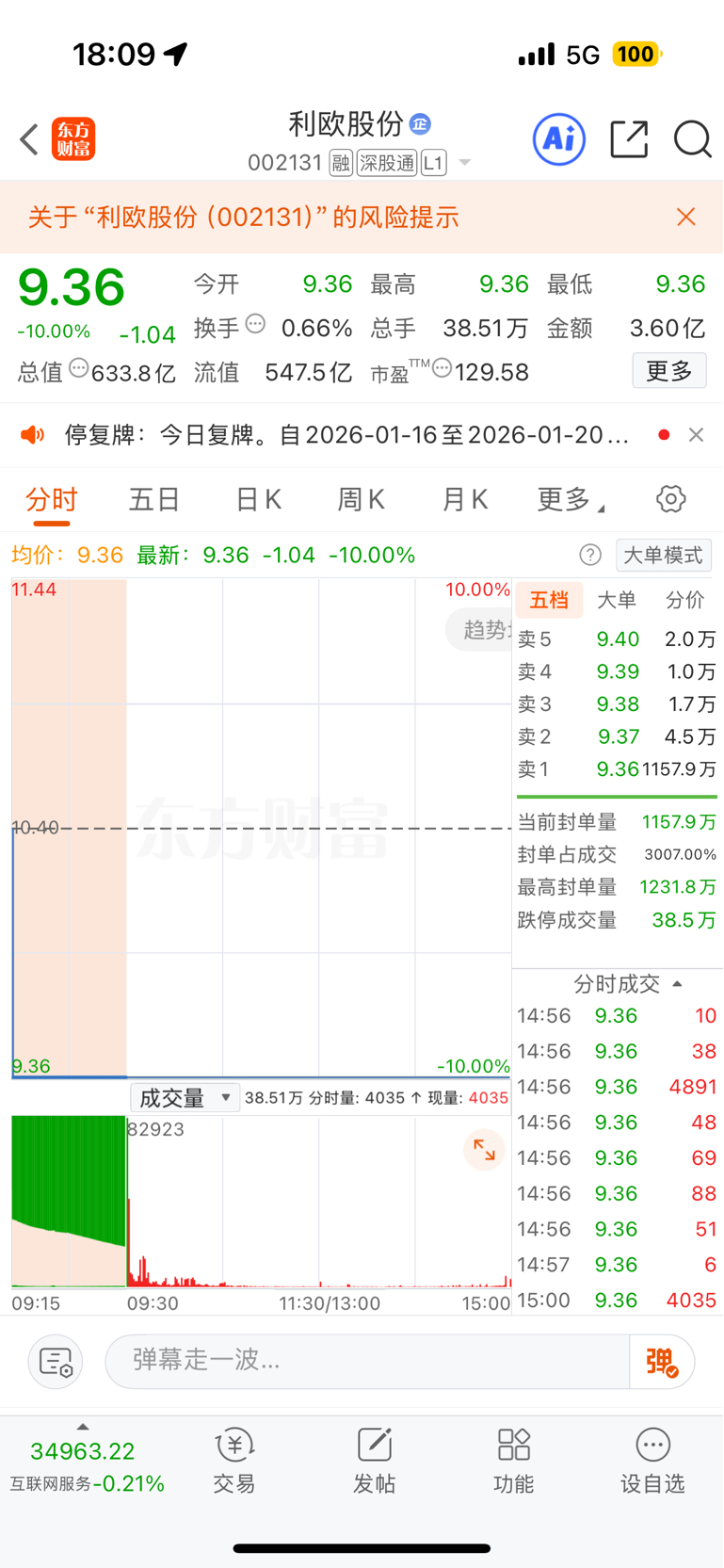
Task: Open the 东方财富 logo home
Action: point(73,139)
